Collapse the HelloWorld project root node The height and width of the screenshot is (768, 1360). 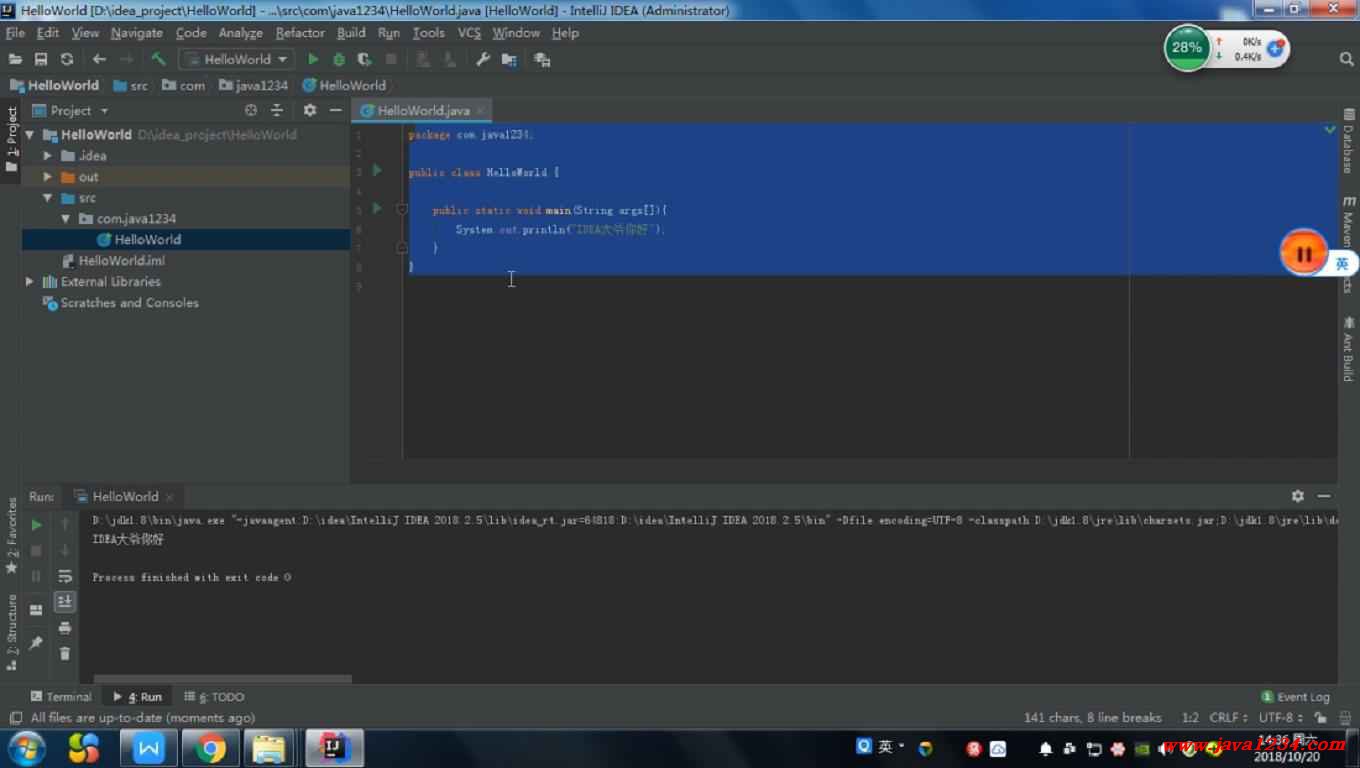click(30, 135)
